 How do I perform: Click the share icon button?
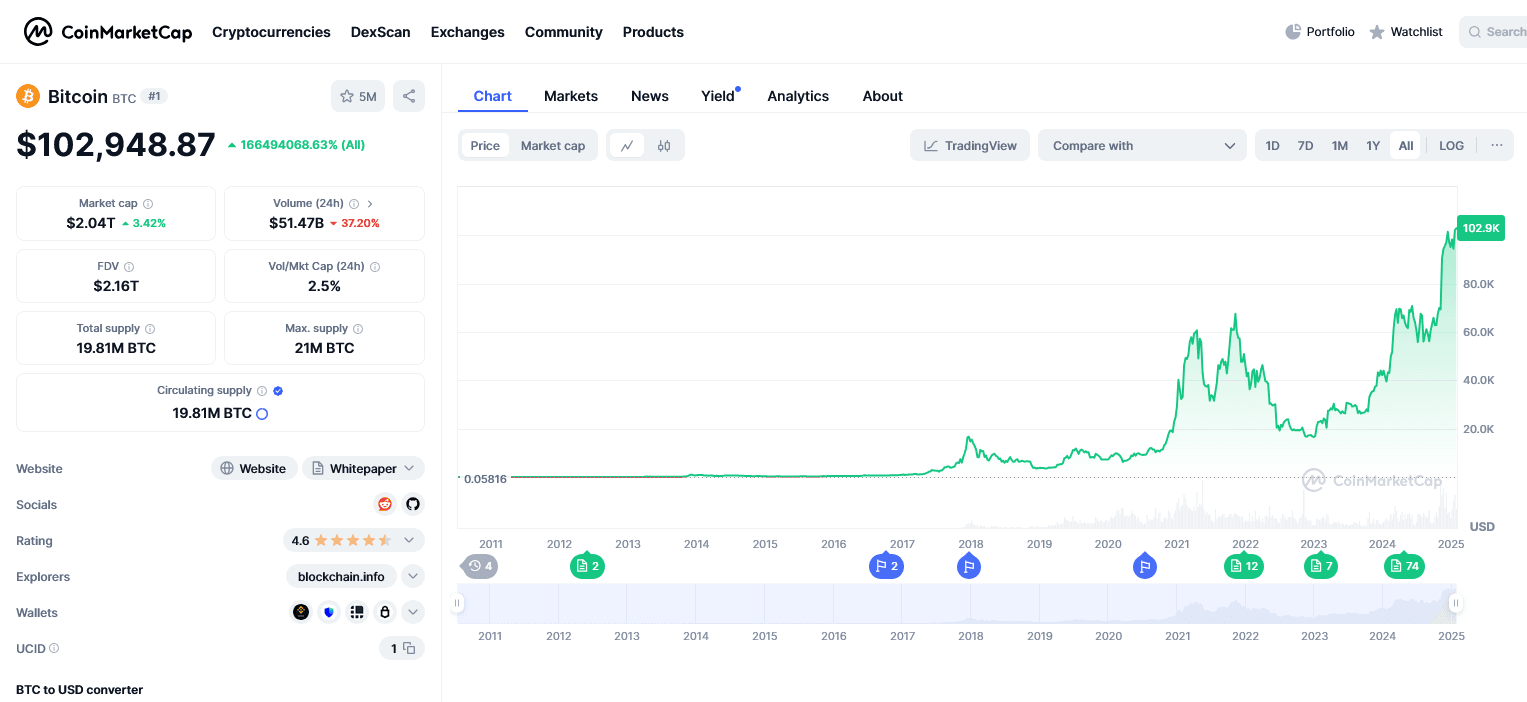point(409,96)
